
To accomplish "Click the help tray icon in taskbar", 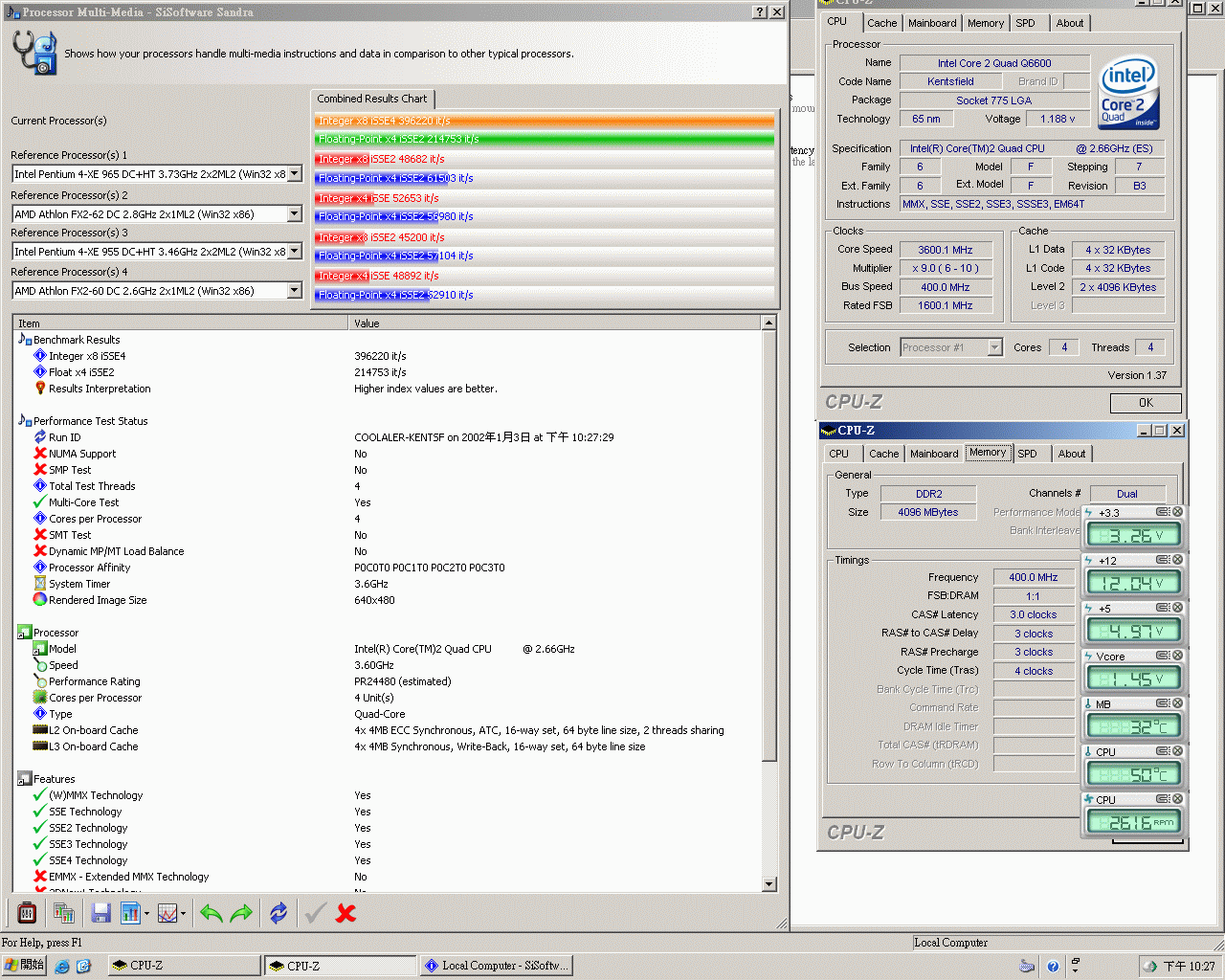I will pos(1053,967).
